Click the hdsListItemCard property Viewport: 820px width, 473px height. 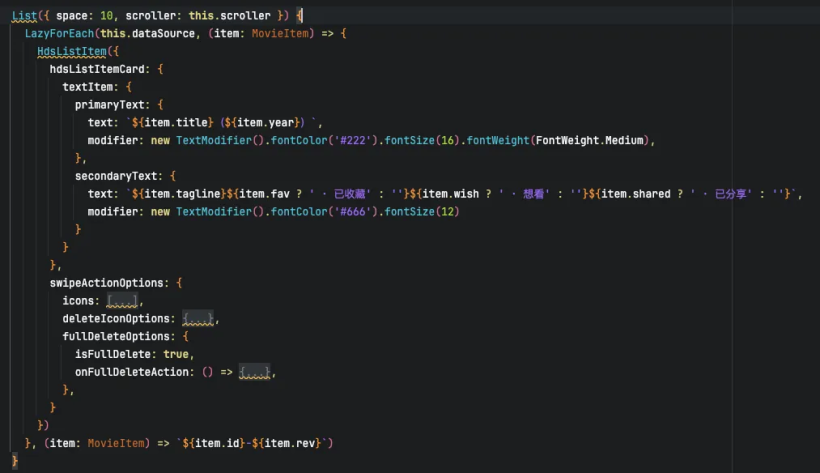coord(97,69)
